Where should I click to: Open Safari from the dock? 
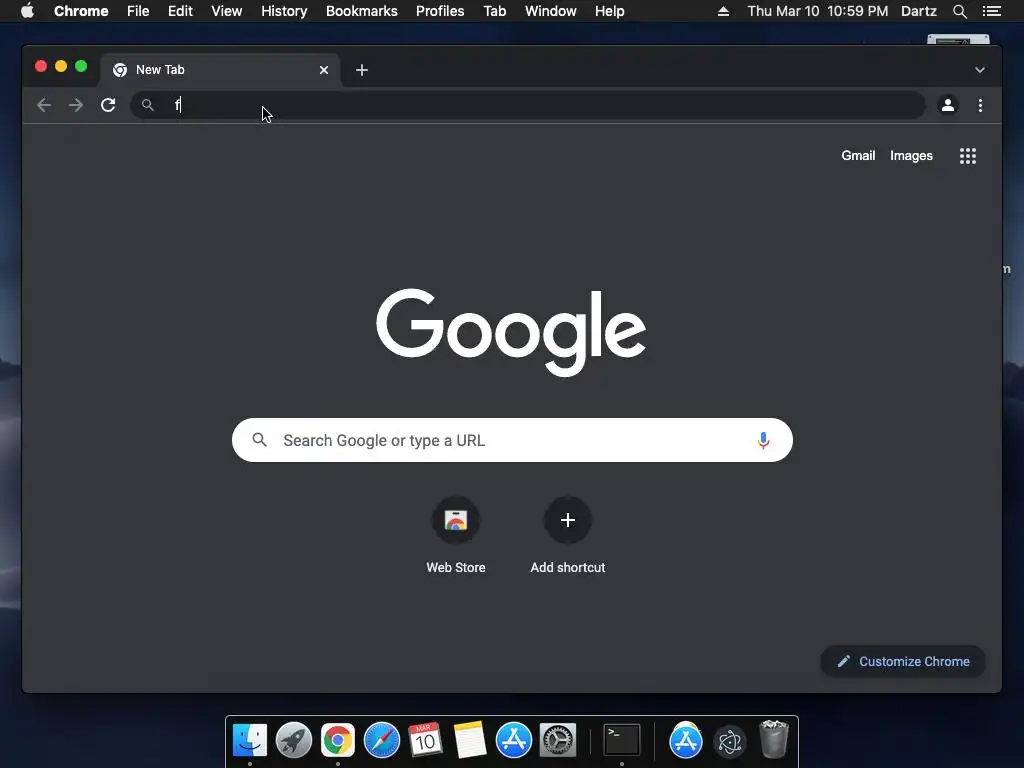[381, 741]
